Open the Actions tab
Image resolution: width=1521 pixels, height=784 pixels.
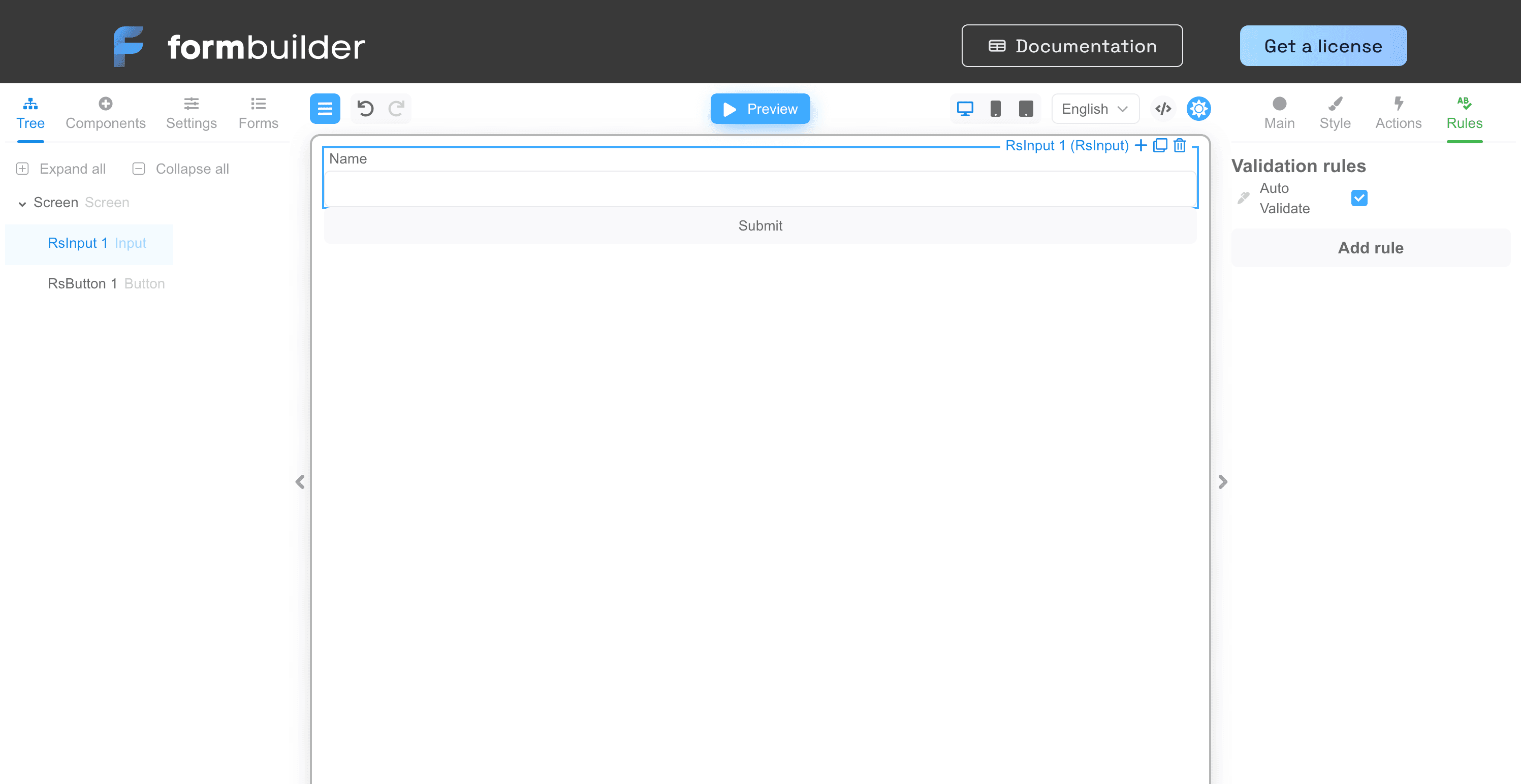click(x=1398, y=113)
